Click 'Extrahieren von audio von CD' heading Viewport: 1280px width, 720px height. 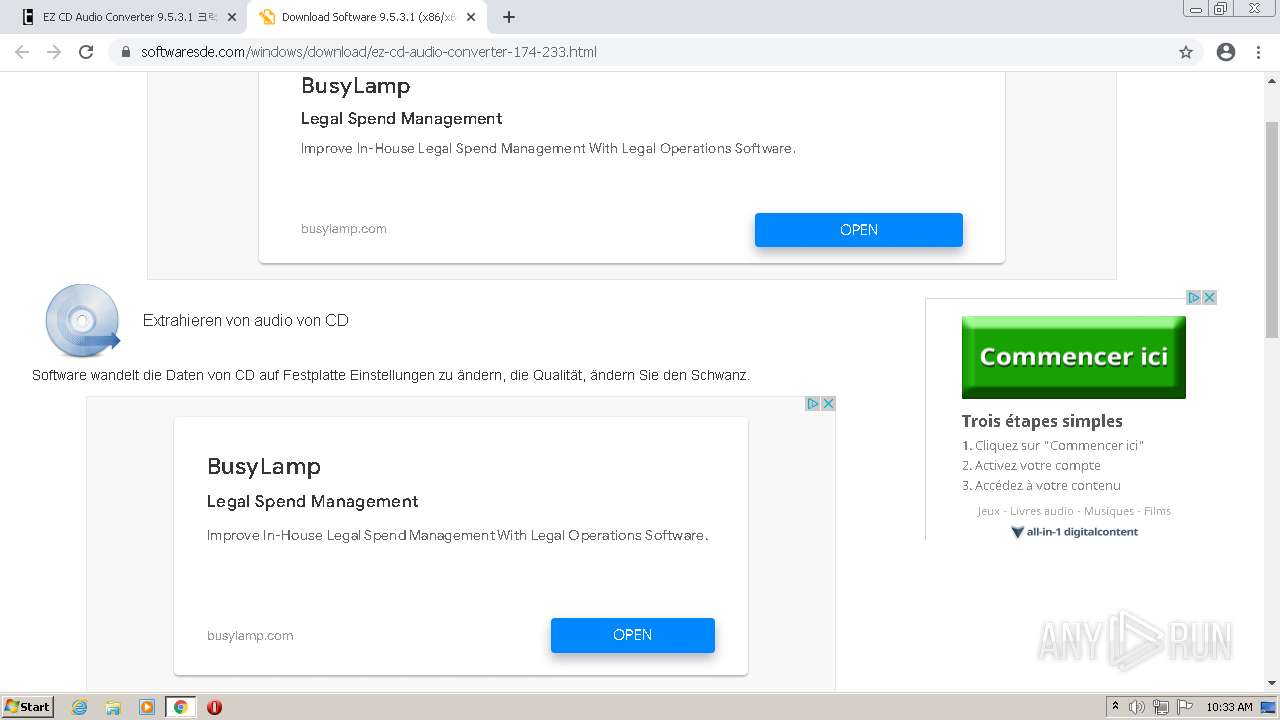[x=246, y=320]
